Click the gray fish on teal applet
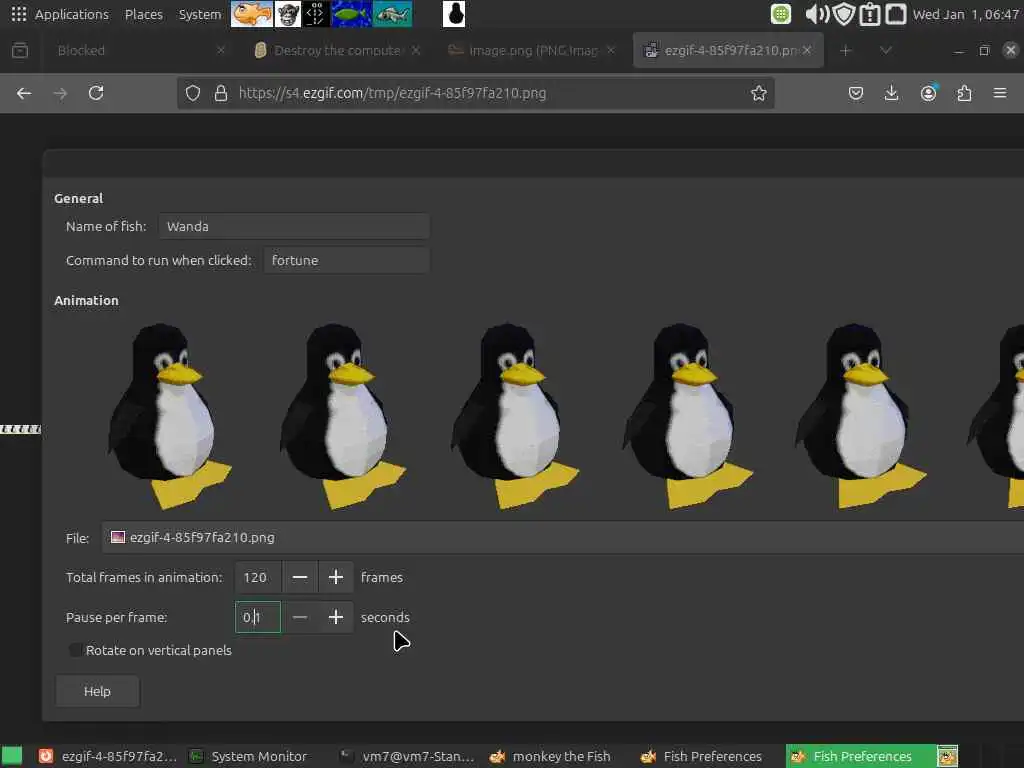The image size is (1024, 768). click(x=392, y=14)
